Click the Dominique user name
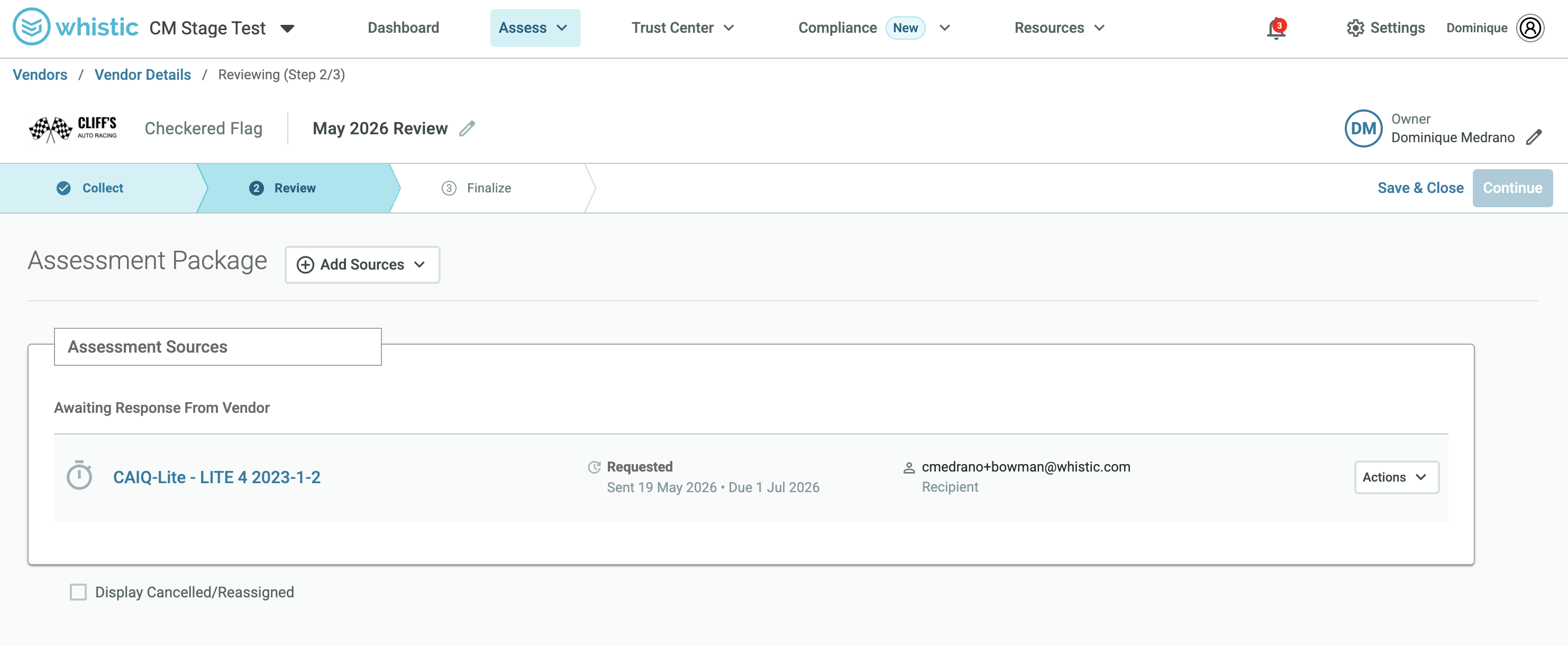Viewport: 1568px width, 646px height. point(1476,28)
